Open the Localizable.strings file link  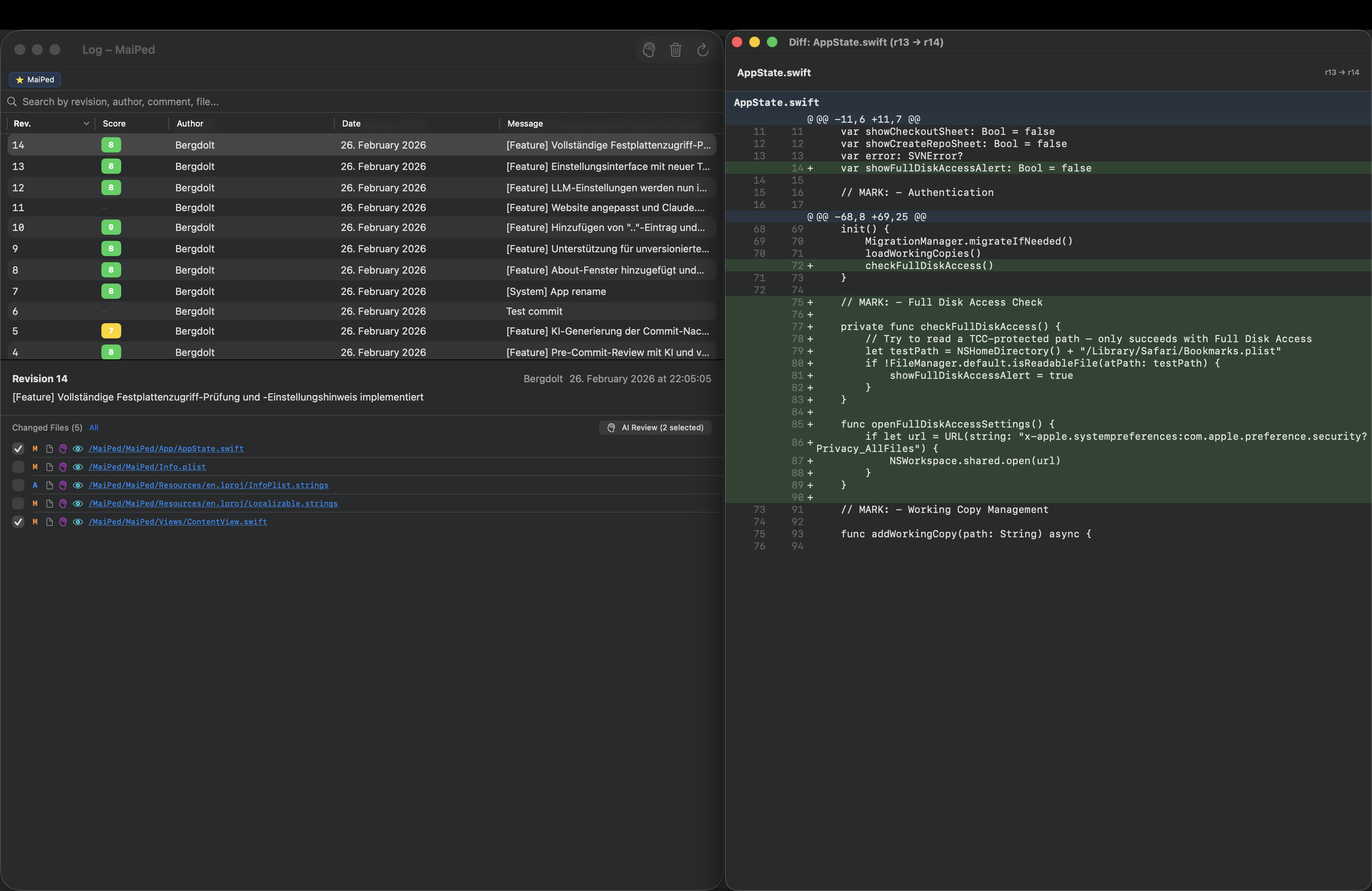pyautogui.click(x=214, y=503)
